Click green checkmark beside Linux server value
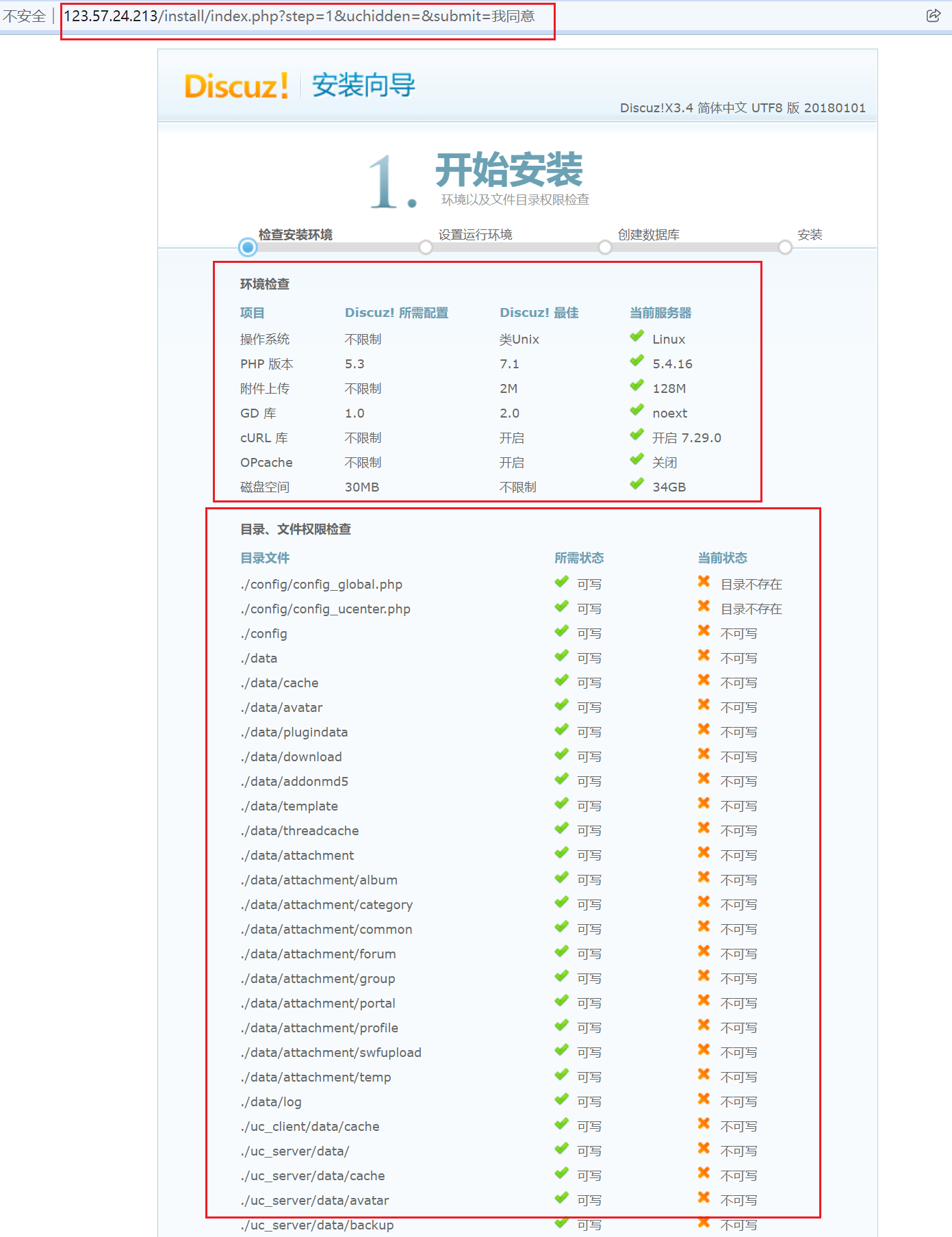This screenshot has height=1237, width=952. (637, 336)
